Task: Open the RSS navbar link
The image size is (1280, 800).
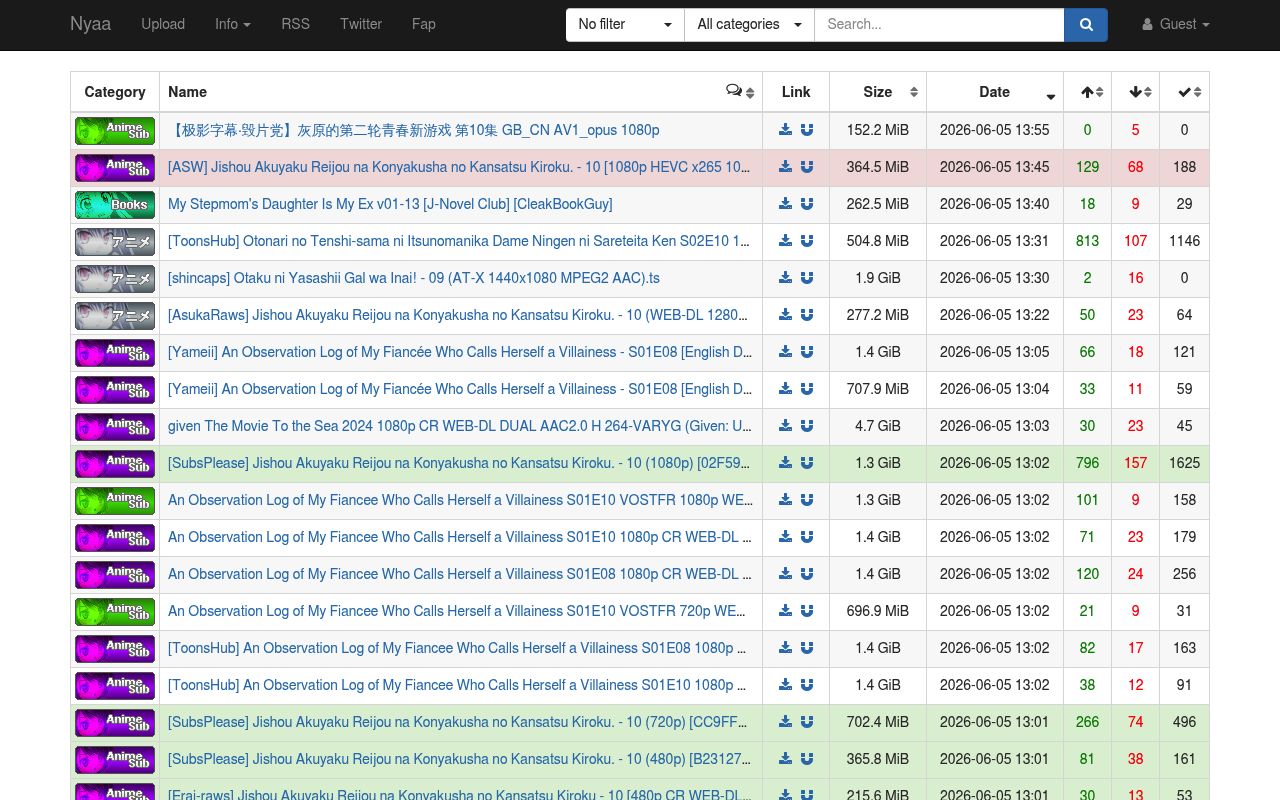Action: (295, 24)
